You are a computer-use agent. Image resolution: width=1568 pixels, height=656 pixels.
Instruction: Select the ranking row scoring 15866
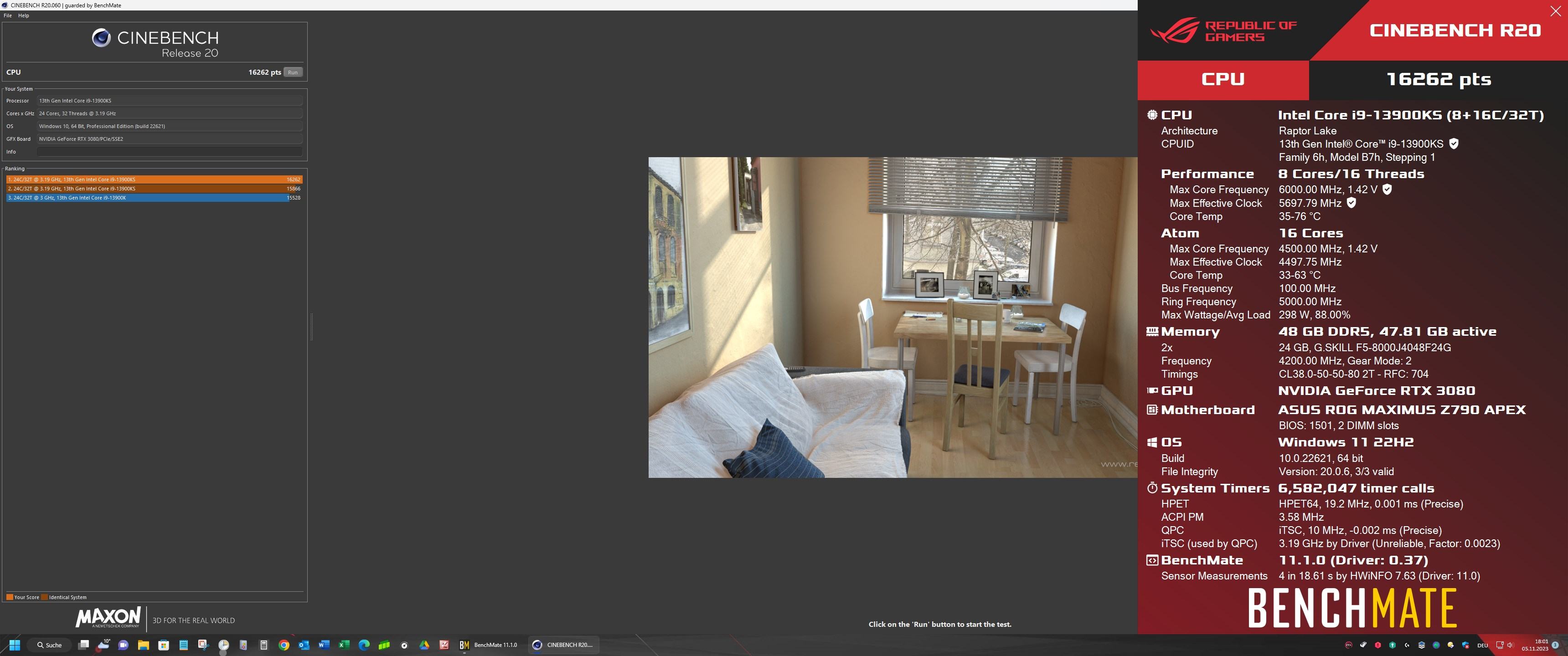154,189
